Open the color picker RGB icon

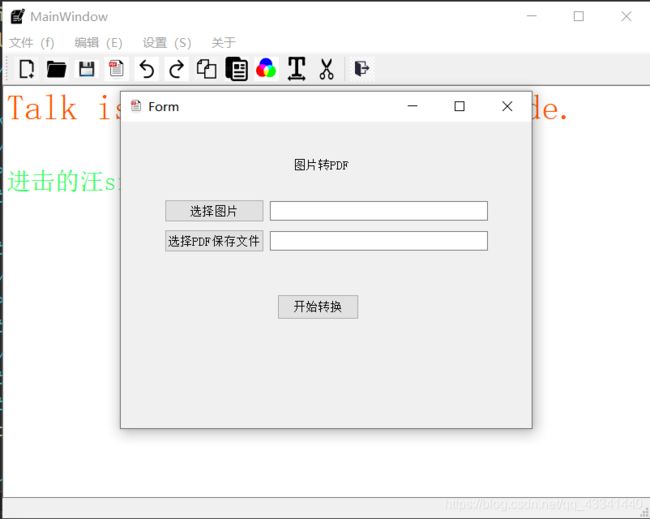click(x=266, y=68)
